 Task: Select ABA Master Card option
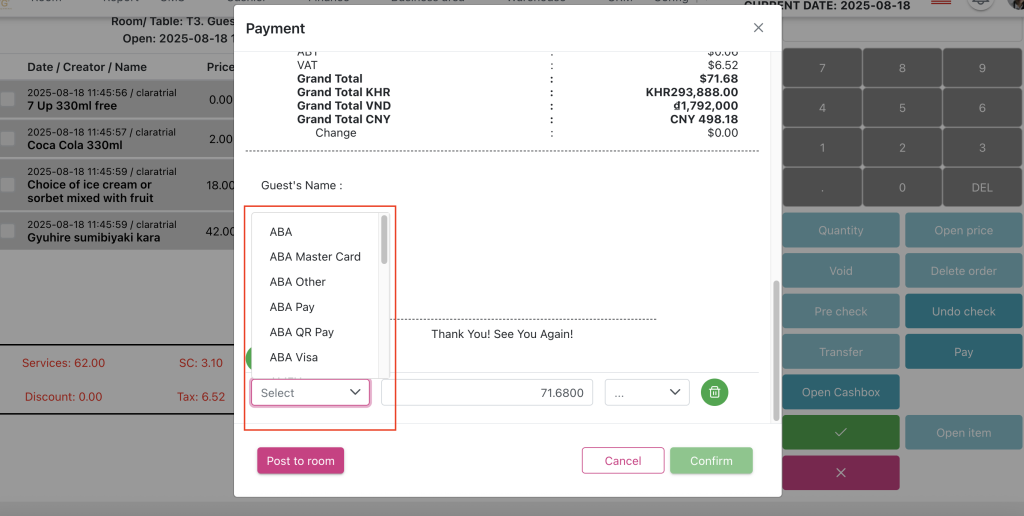pos(315,257)
